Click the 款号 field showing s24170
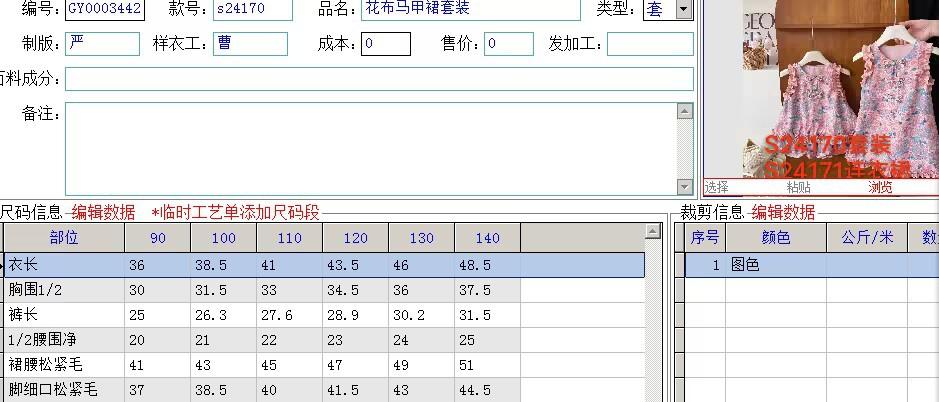This screenshot has width=939, height=402. [252, 10]
